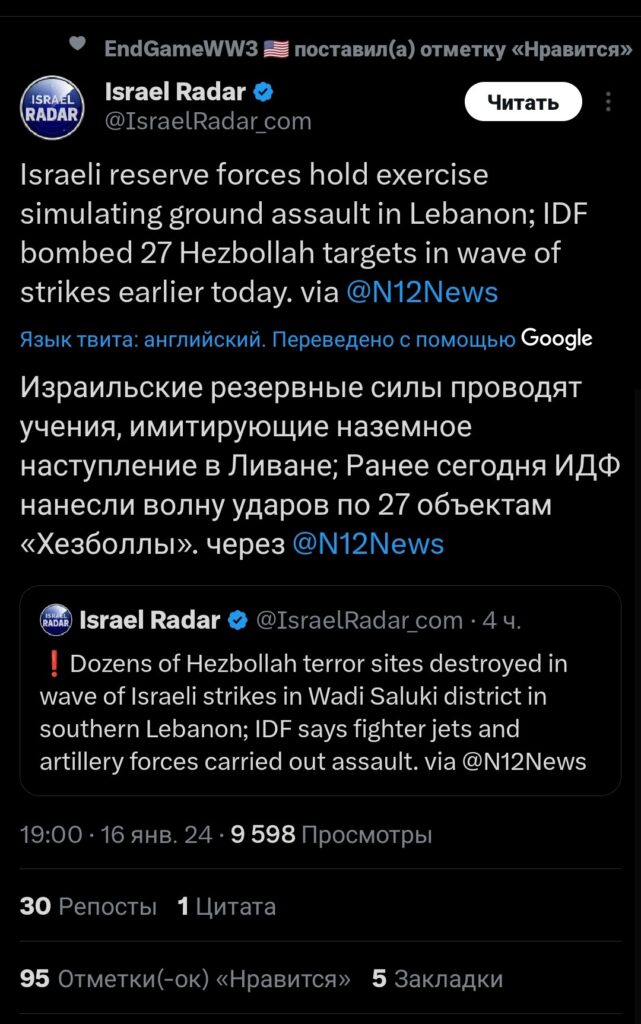This screenshot has width=641, height=1024.
Task: Click the Читать follow button
Action: click(x=523, y=103)
